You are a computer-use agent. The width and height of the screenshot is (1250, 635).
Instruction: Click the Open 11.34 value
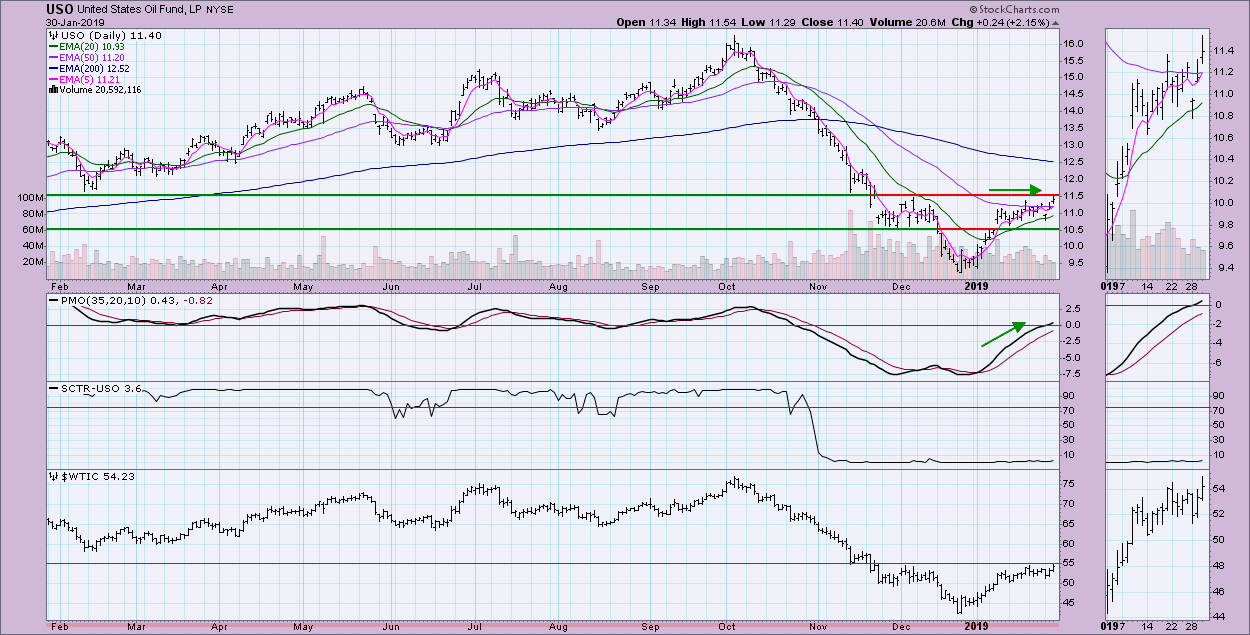[x=647, y=22]
